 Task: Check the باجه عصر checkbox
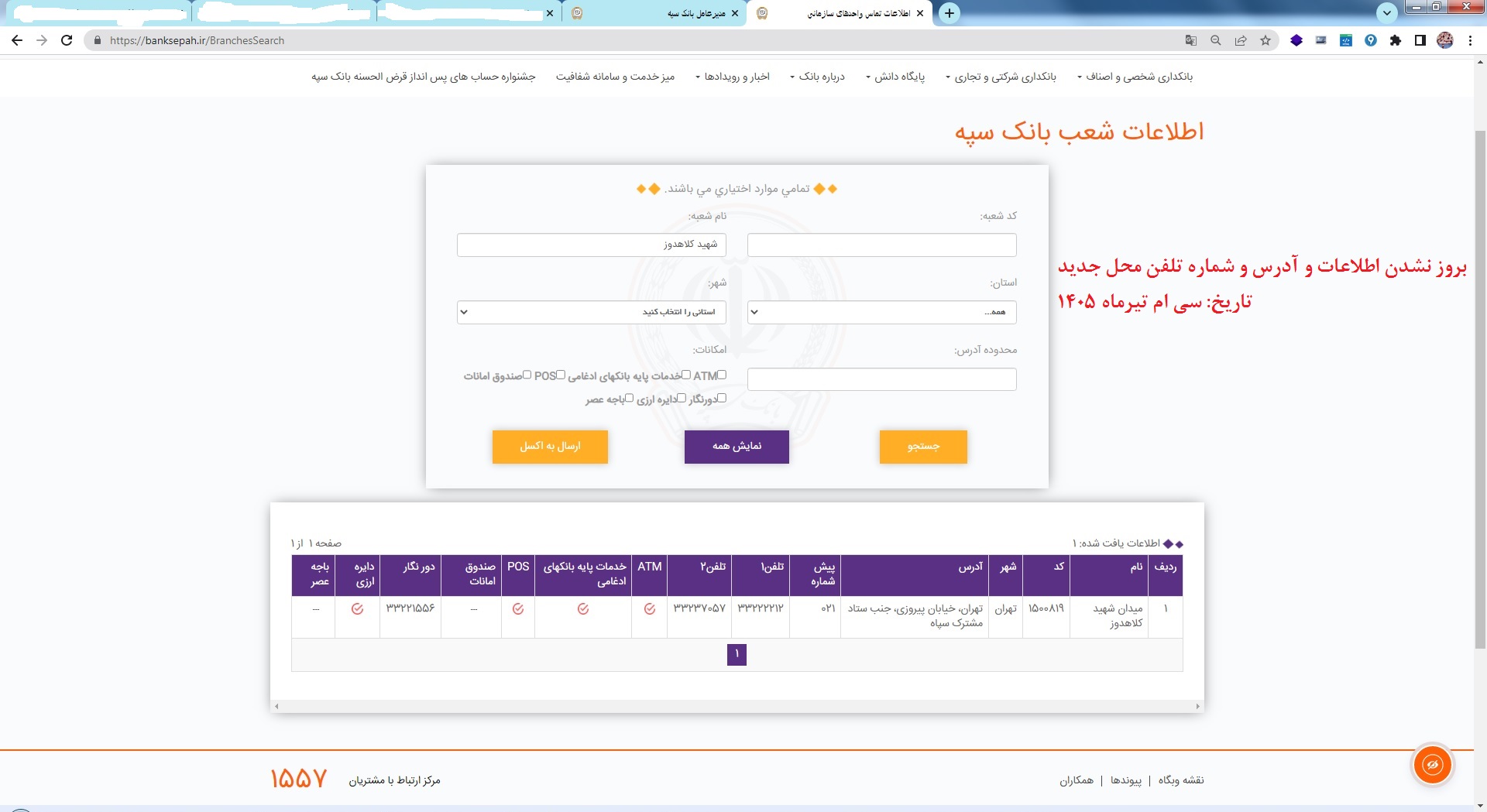pyautogui.click(x=629, y=398)
